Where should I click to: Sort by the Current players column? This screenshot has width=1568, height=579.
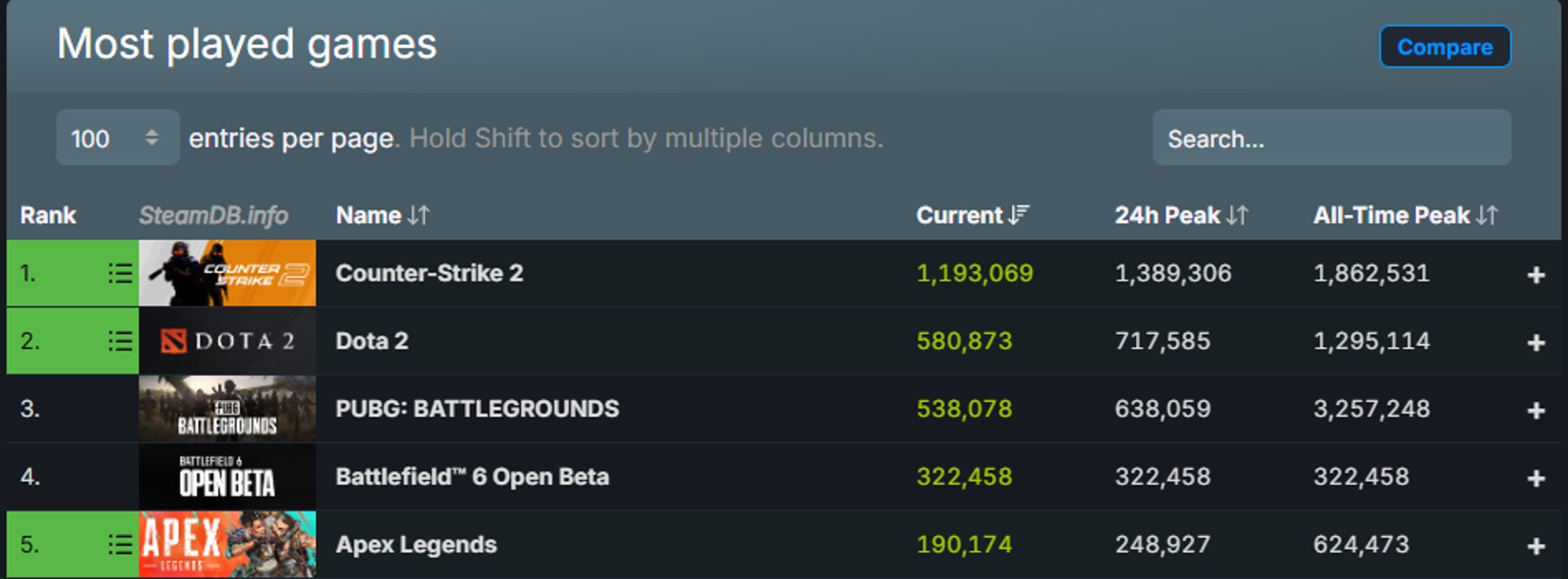click(x=972, y=215)
